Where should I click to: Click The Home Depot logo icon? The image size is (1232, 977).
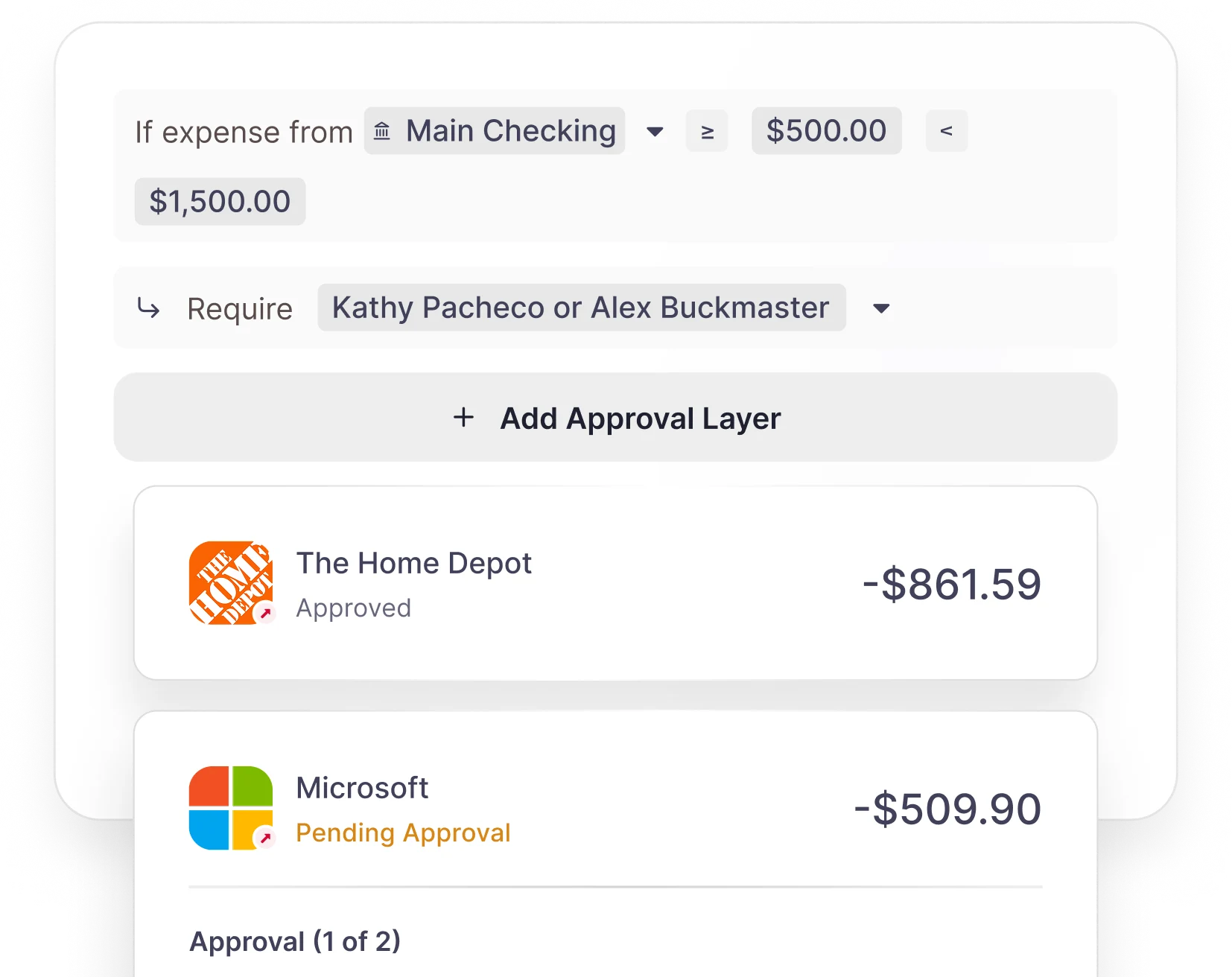coord(231,582)
